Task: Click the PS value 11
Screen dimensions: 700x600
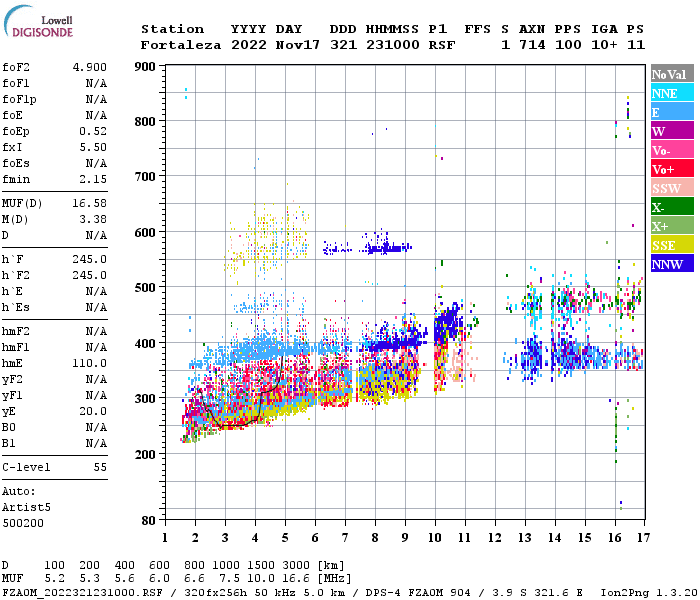Action: 636,45
